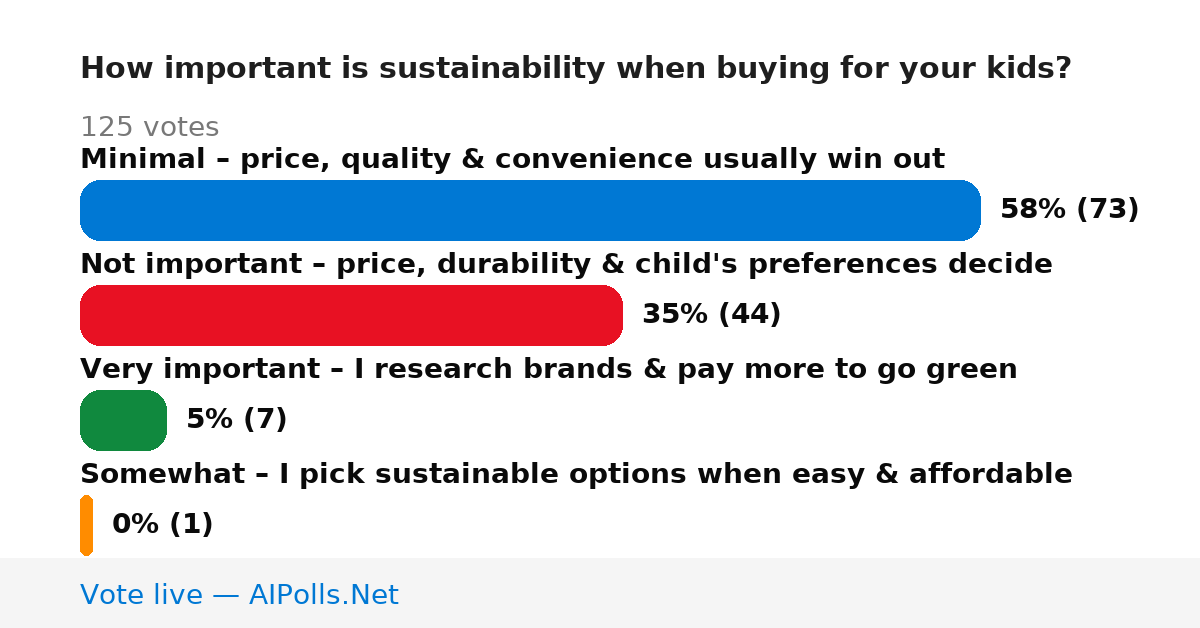
Task: Open the Vote live — AIPolls.Net link
Action: [239, 595]
